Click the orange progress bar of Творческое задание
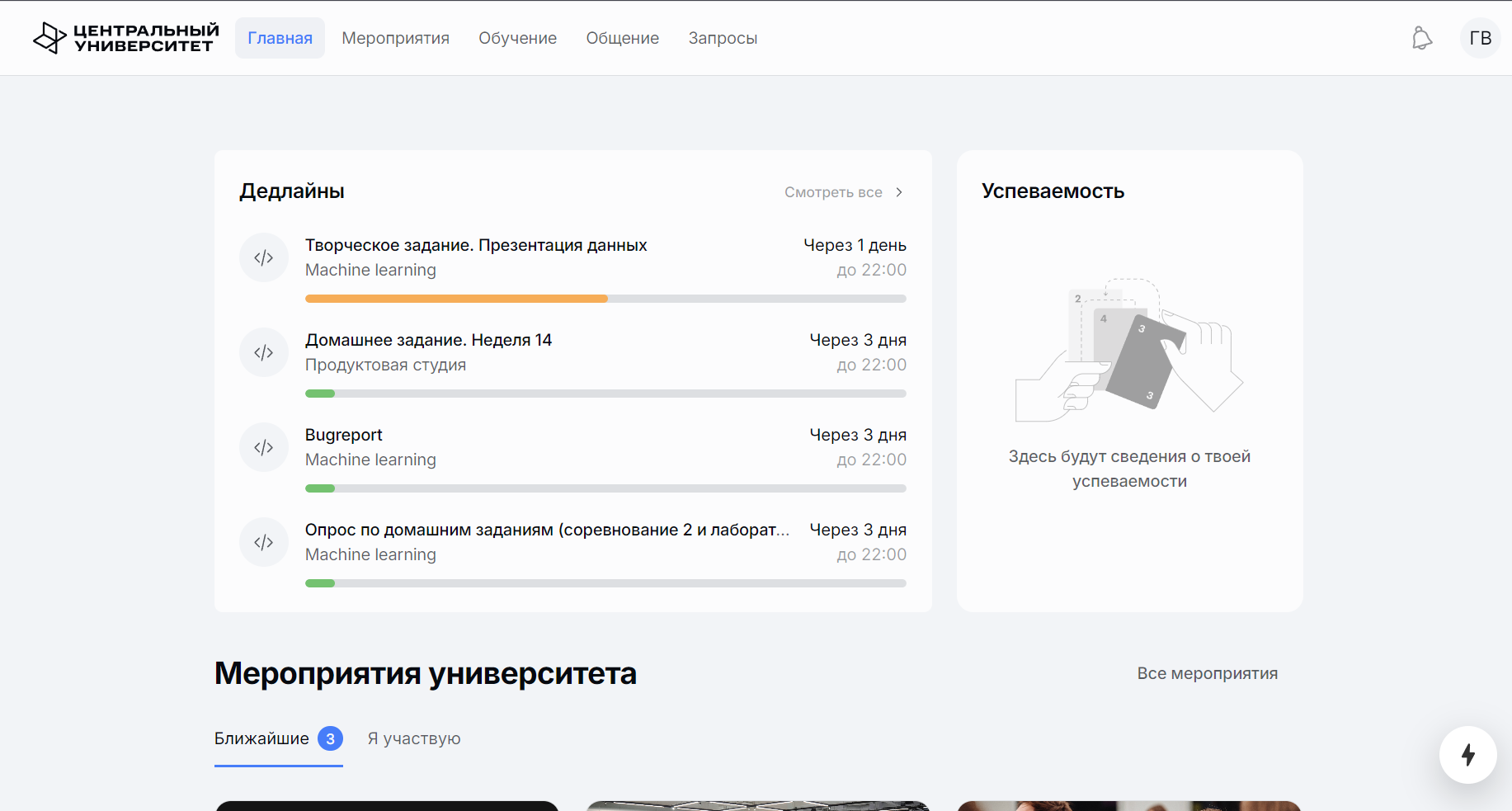 (x=456, y=299)
